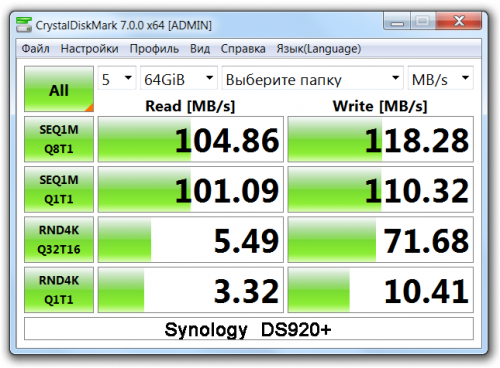Open the Язык(Language) menu

click(x=318, y=49)
